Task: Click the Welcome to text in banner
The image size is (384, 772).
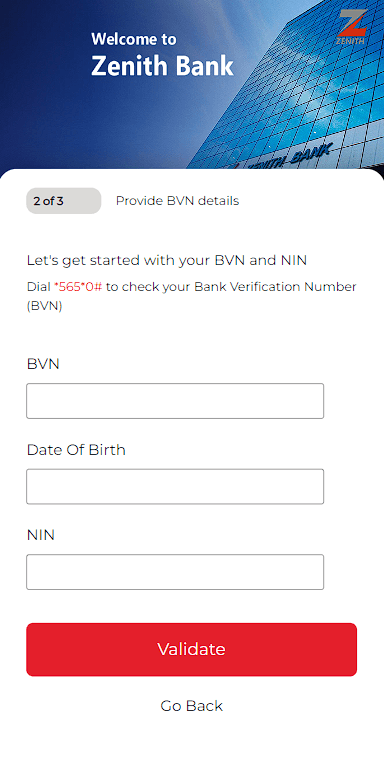Action: (x=133, y=39)
